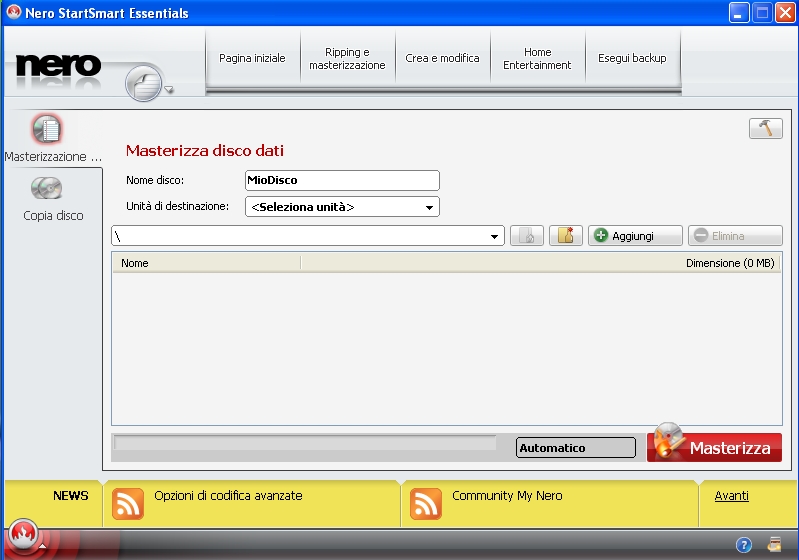The width and height of the screenshot is (799, 560).
Task: Click the Avanti news link
Action: tap(732, 495)
